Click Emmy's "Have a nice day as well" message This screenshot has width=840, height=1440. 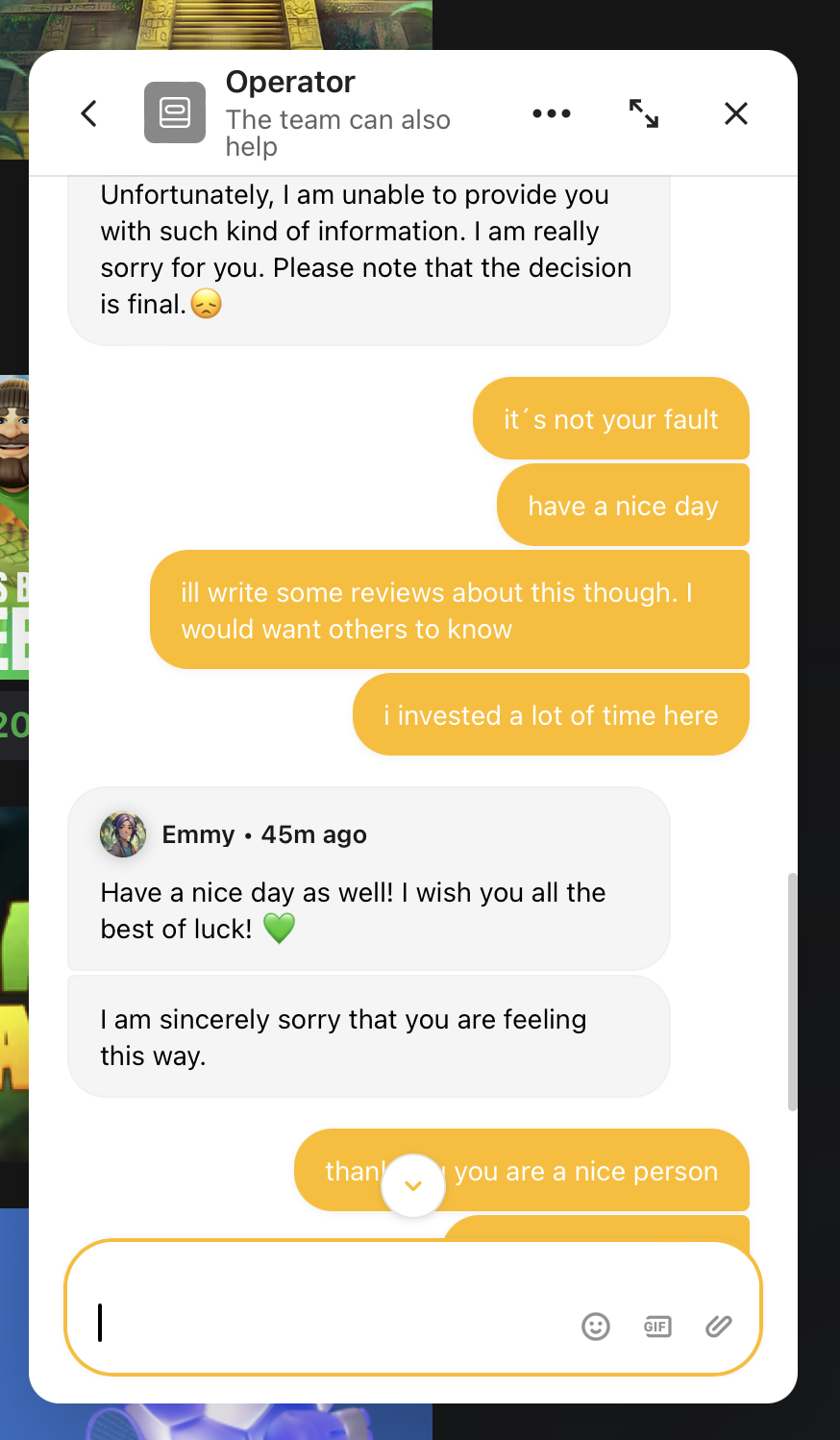(368, 909)
